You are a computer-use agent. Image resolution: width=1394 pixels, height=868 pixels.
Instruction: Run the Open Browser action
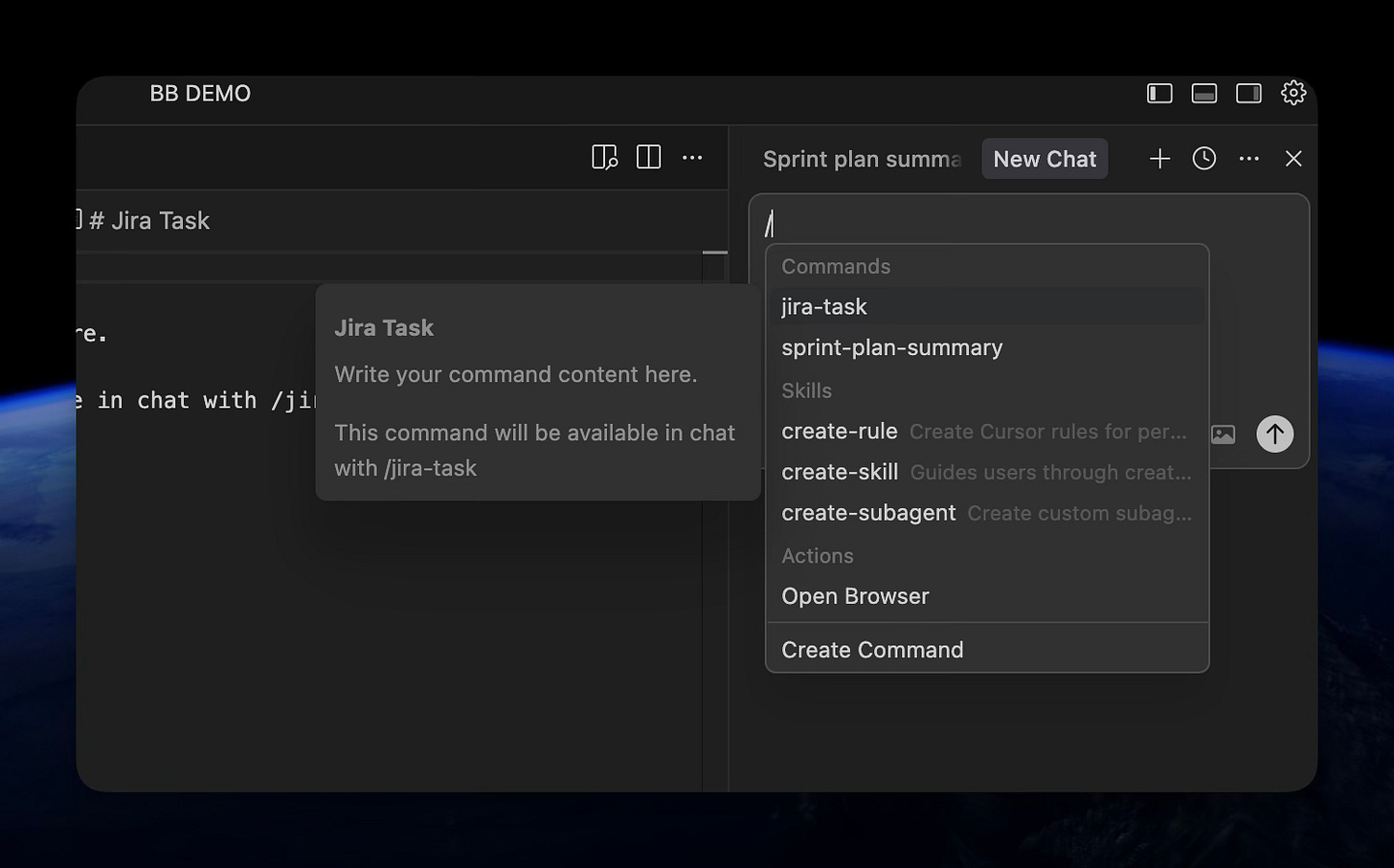[987, 596]
